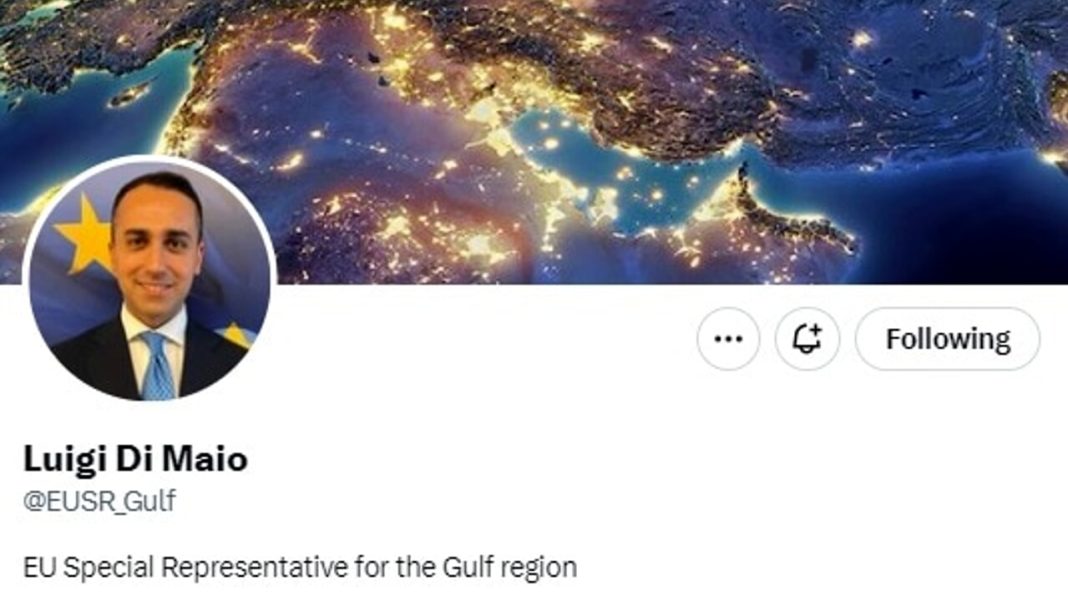The width and height of the screenshot is (1068, 601).
Task: Open Luigi Di Maio's profile photo
Action: tap(149, 279)
